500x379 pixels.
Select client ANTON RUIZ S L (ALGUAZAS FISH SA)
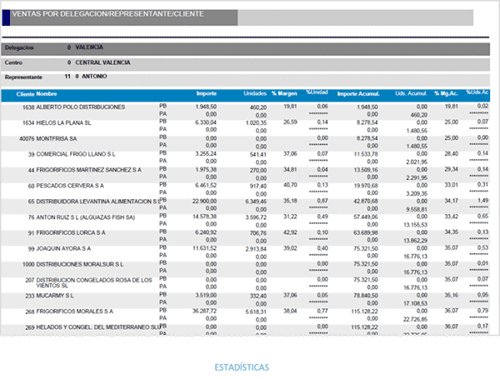point(85,217)
